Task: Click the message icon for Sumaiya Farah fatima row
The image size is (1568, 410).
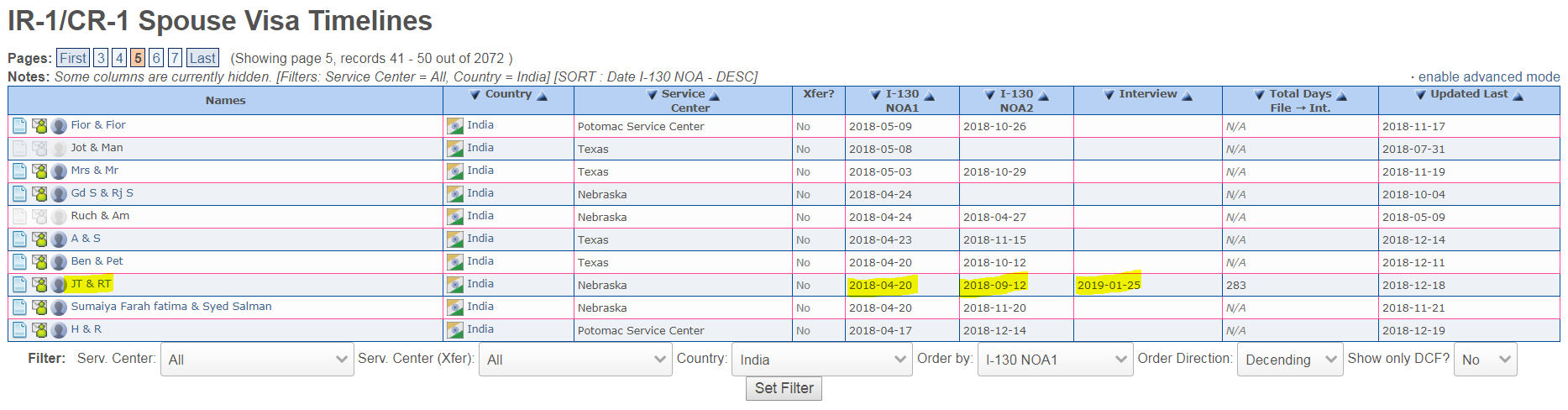Action: click(x=39, y=307)
